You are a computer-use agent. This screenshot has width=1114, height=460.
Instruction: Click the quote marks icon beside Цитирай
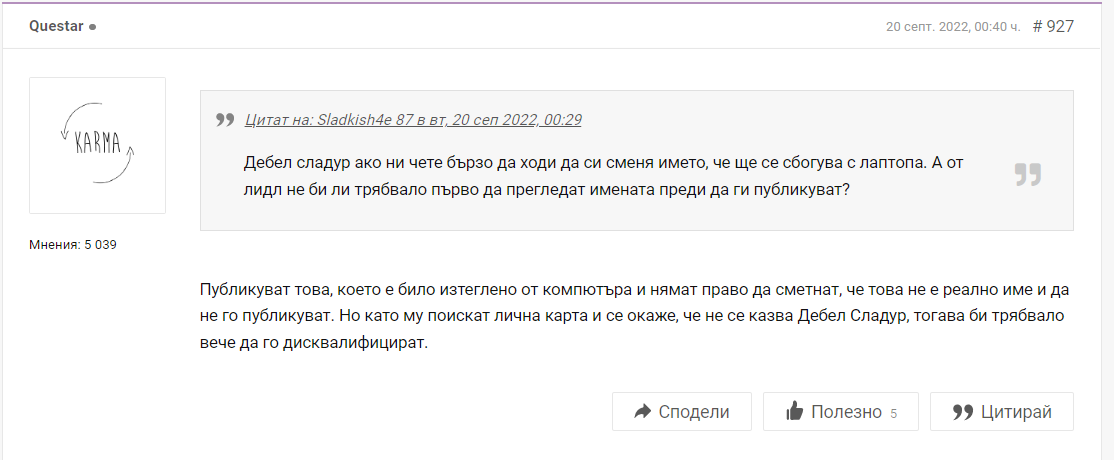[x=963, y=412]
